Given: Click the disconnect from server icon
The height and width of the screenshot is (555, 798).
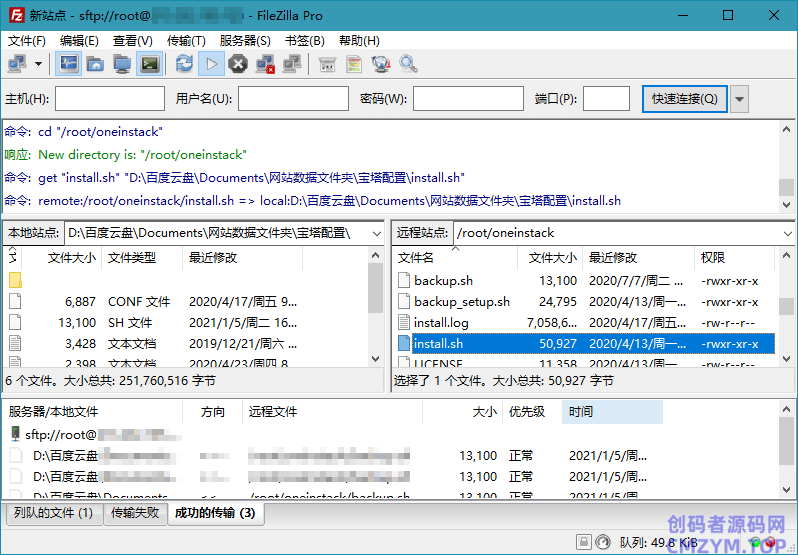Looking at the screenshot, I should coord(265,64).
